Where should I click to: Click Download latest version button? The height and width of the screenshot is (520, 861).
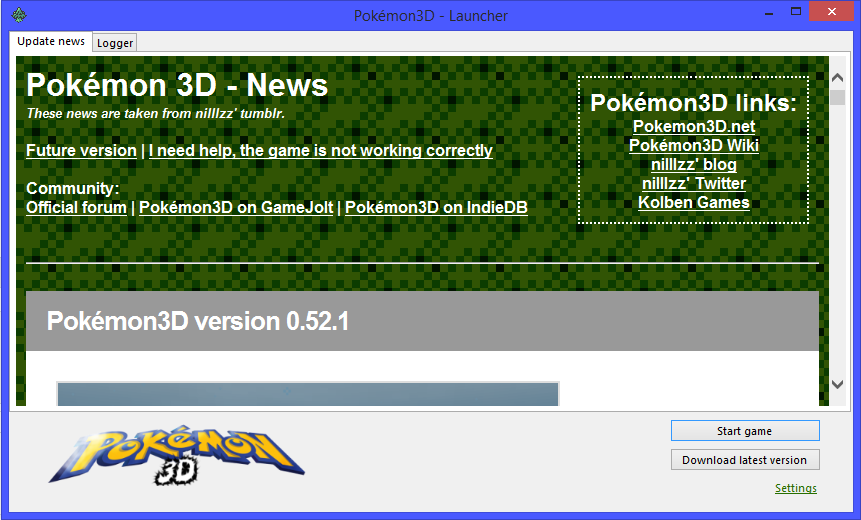[x=744, y=460]
